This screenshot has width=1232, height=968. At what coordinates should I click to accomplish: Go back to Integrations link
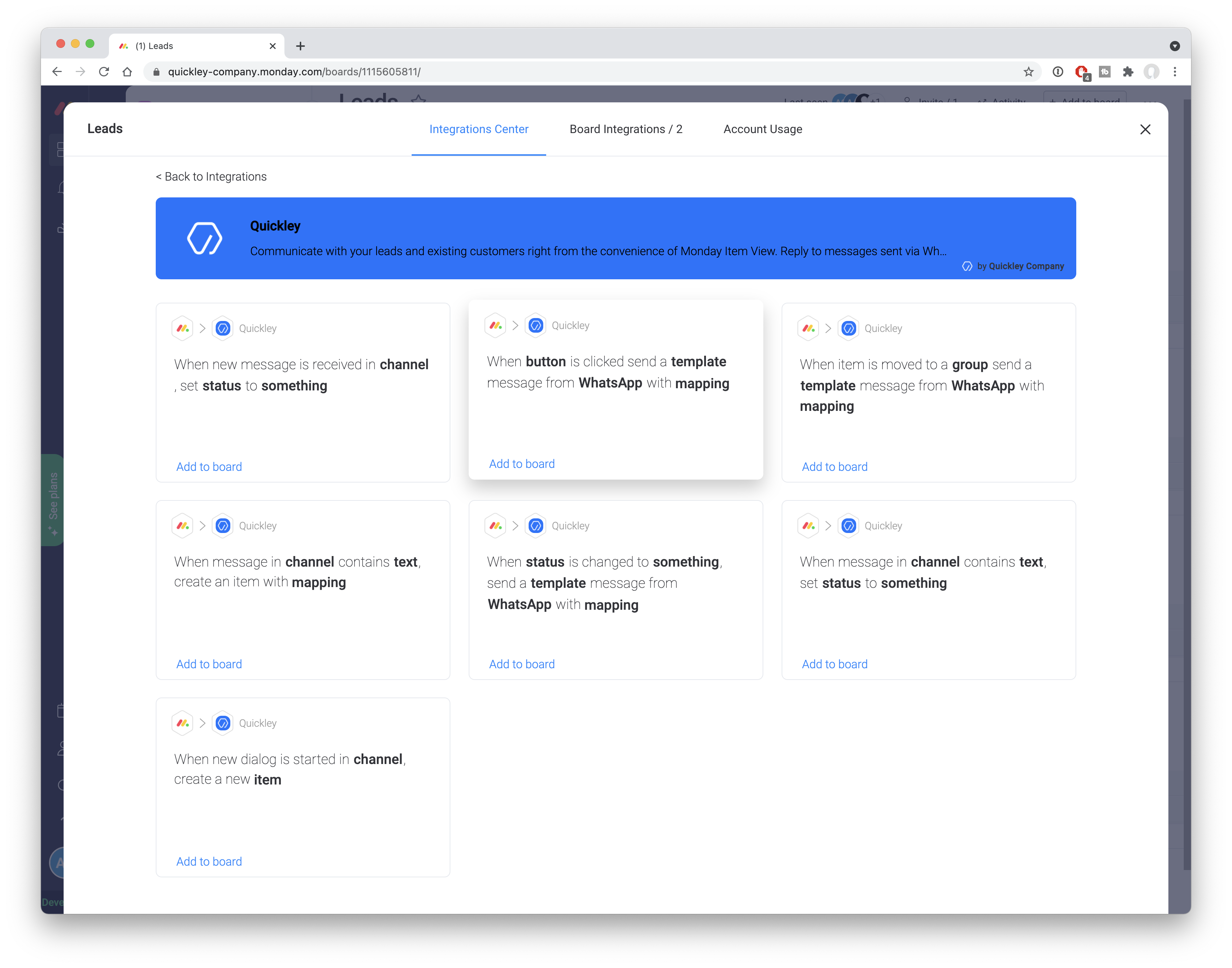click(211, 177)
